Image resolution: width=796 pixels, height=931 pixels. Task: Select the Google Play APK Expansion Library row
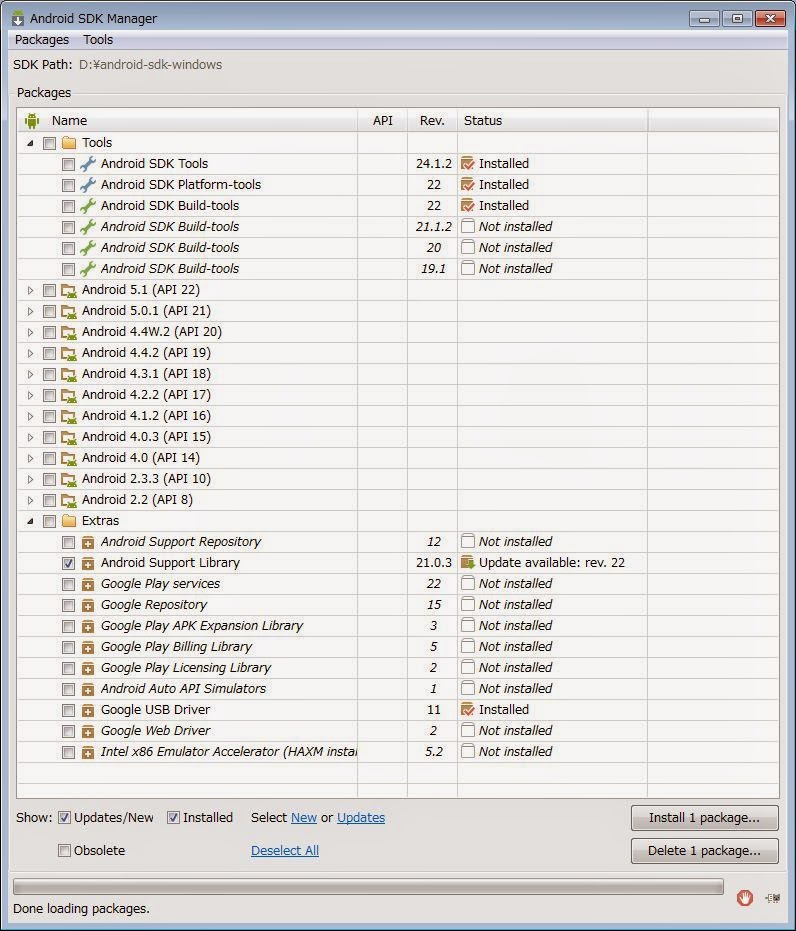398,626
